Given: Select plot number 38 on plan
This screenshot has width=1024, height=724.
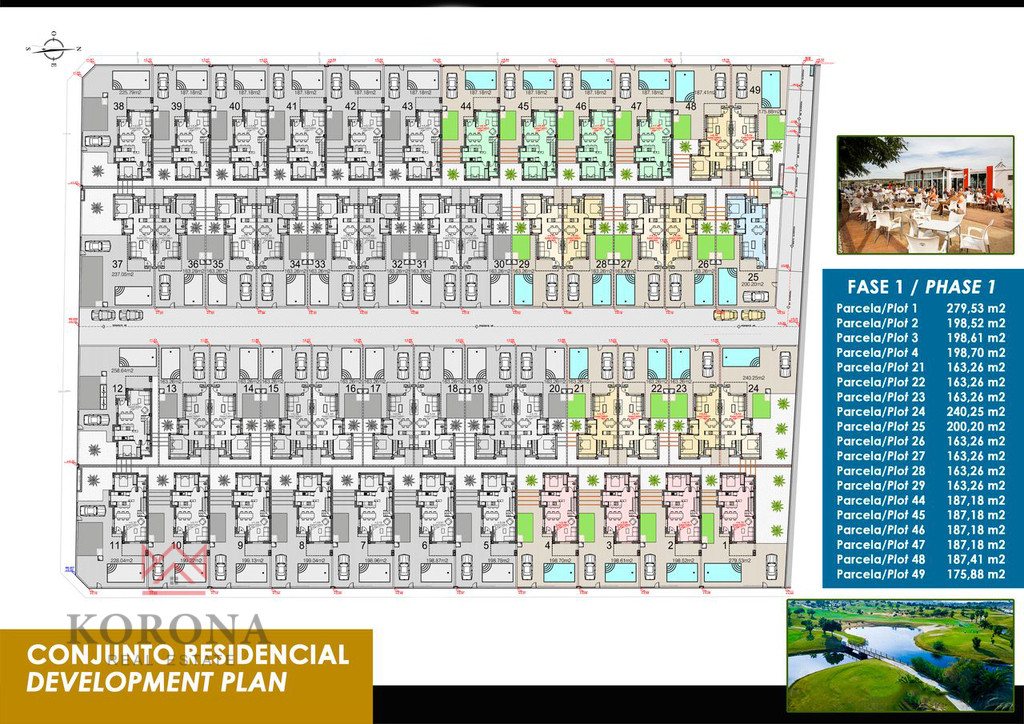Looking at the screenshot, I should click(118, 106).
